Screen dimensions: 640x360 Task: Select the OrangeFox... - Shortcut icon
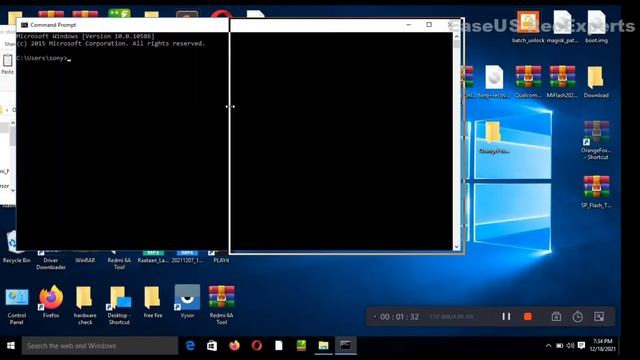tap(596, 140)
